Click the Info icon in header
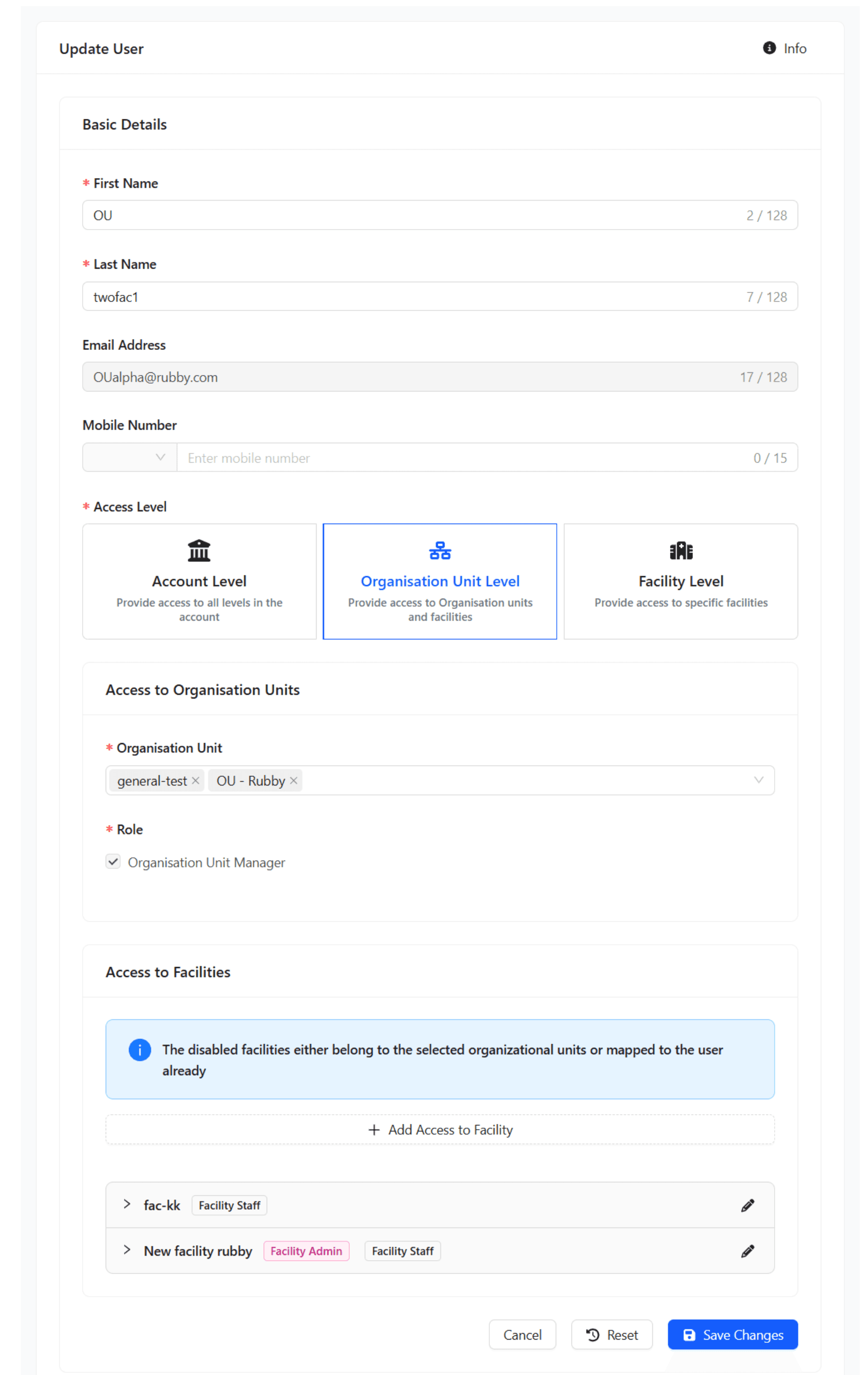Viewport: 868px width, 1375px height. pyautogui.click(x=769, y=48)
